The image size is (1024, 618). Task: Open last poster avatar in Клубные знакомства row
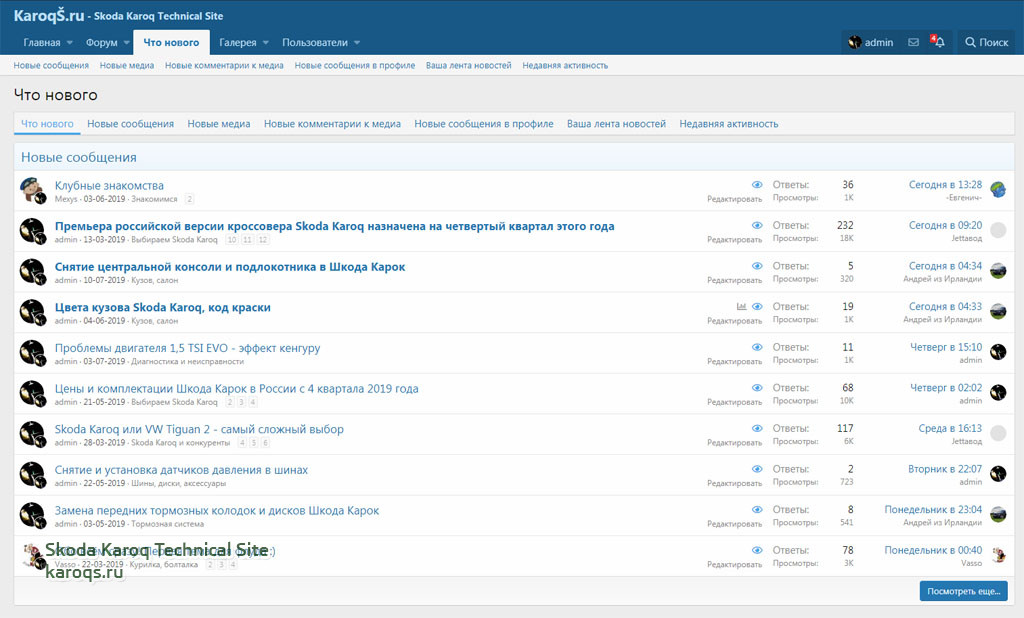998,189
